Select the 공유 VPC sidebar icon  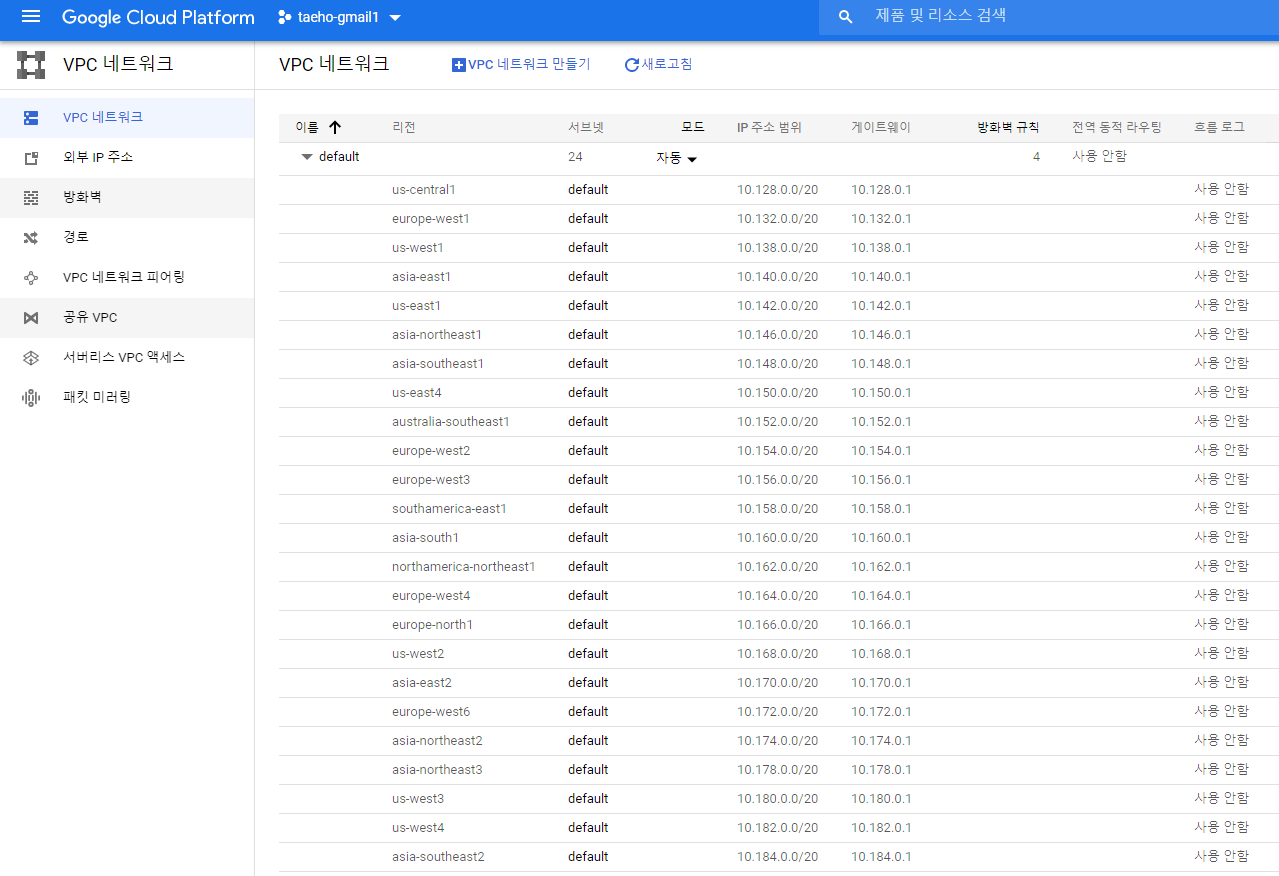tap(31, 317)
